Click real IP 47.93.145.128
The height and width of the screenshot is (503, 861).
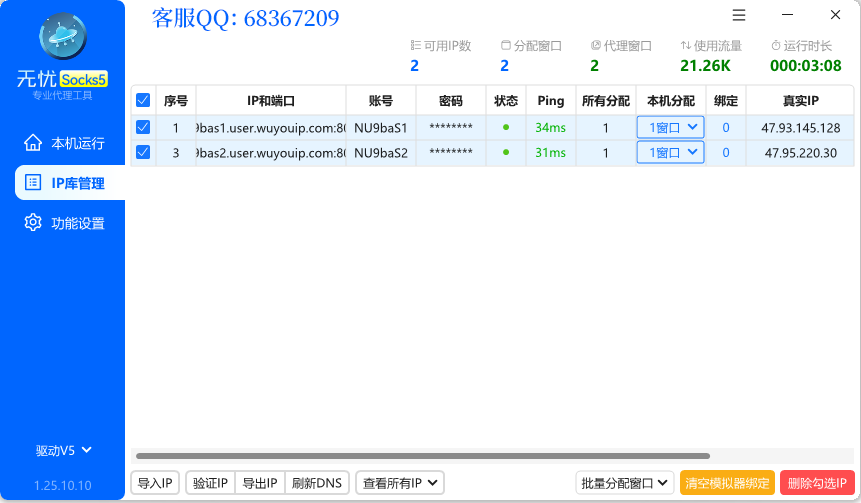click(x=801, y=128)
